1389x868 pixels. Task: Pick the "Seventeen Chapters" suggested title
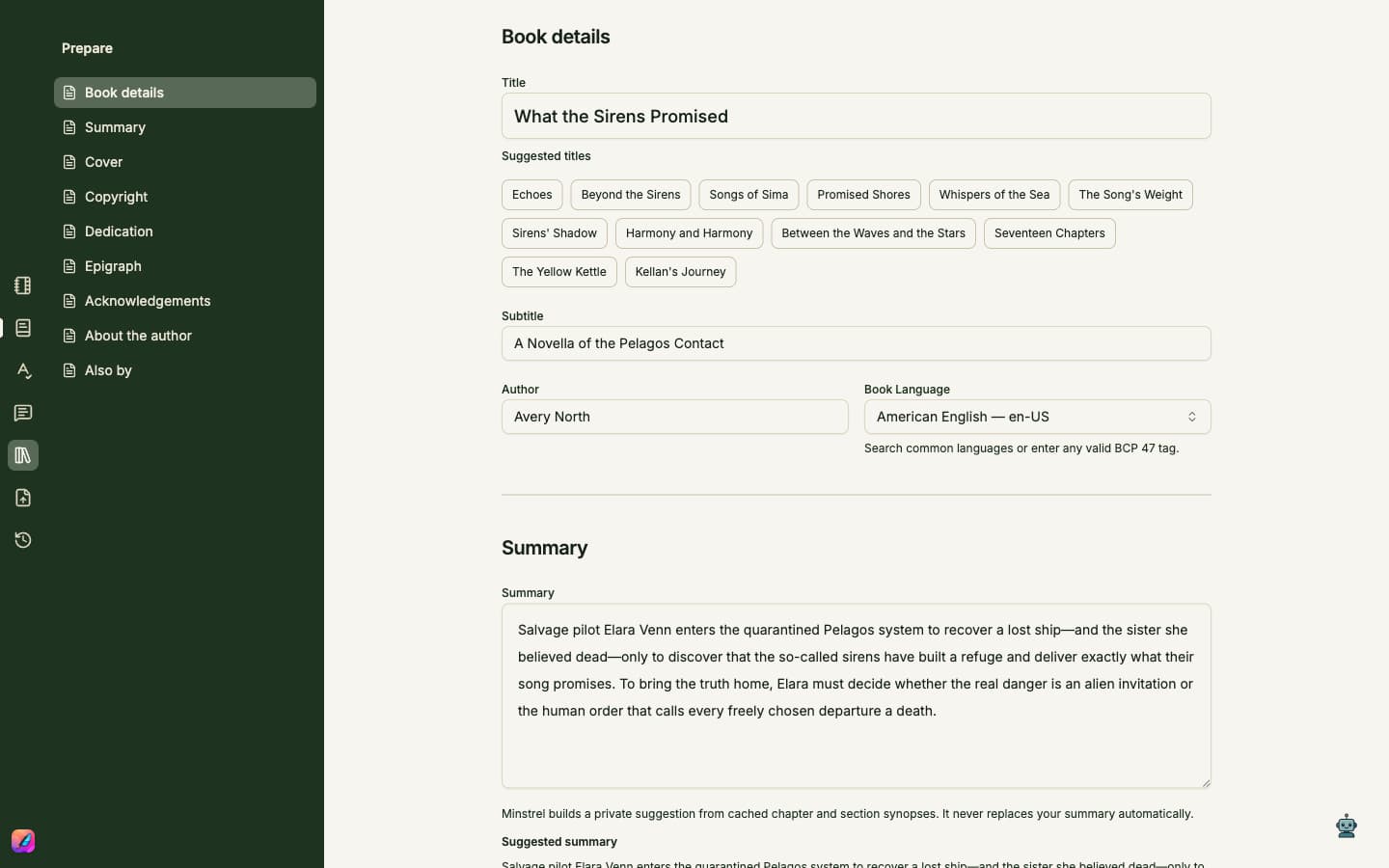(1049, 233)
